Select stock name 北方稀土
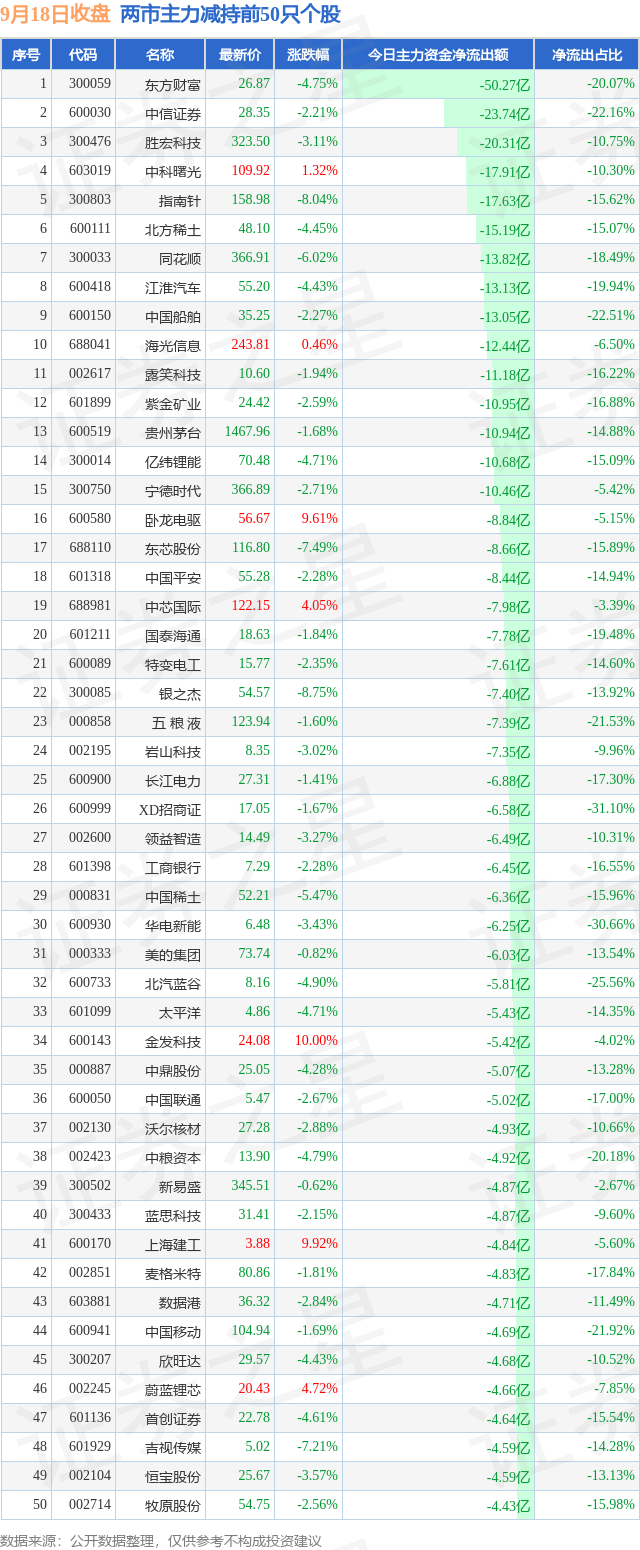640x1550 pixels. pyautogui.click(x=173, y=229)
